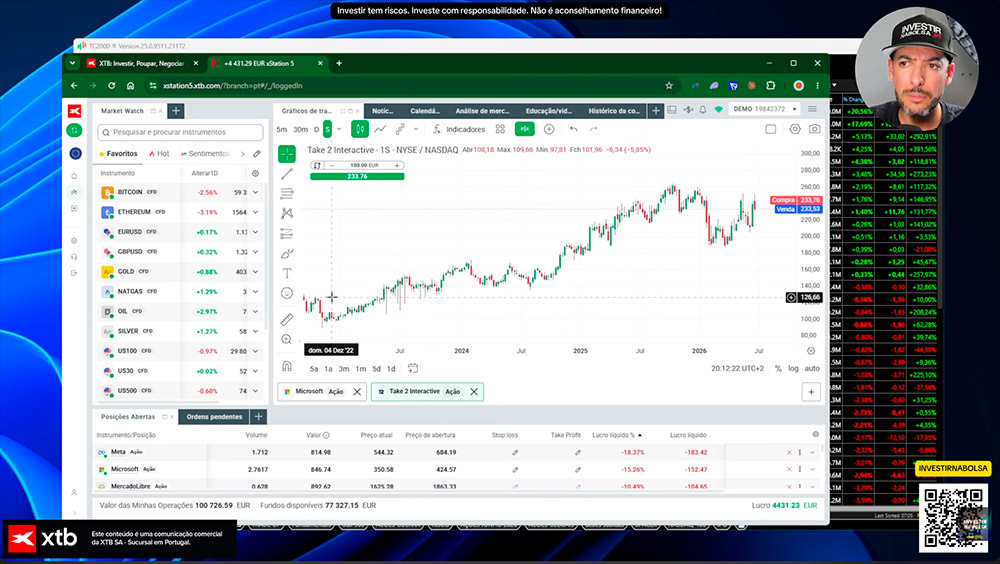Image resolution: width=1000 pixels, height=564 pixels.
Task: Toggle chart fullscreen square icon
Action: 770,129
